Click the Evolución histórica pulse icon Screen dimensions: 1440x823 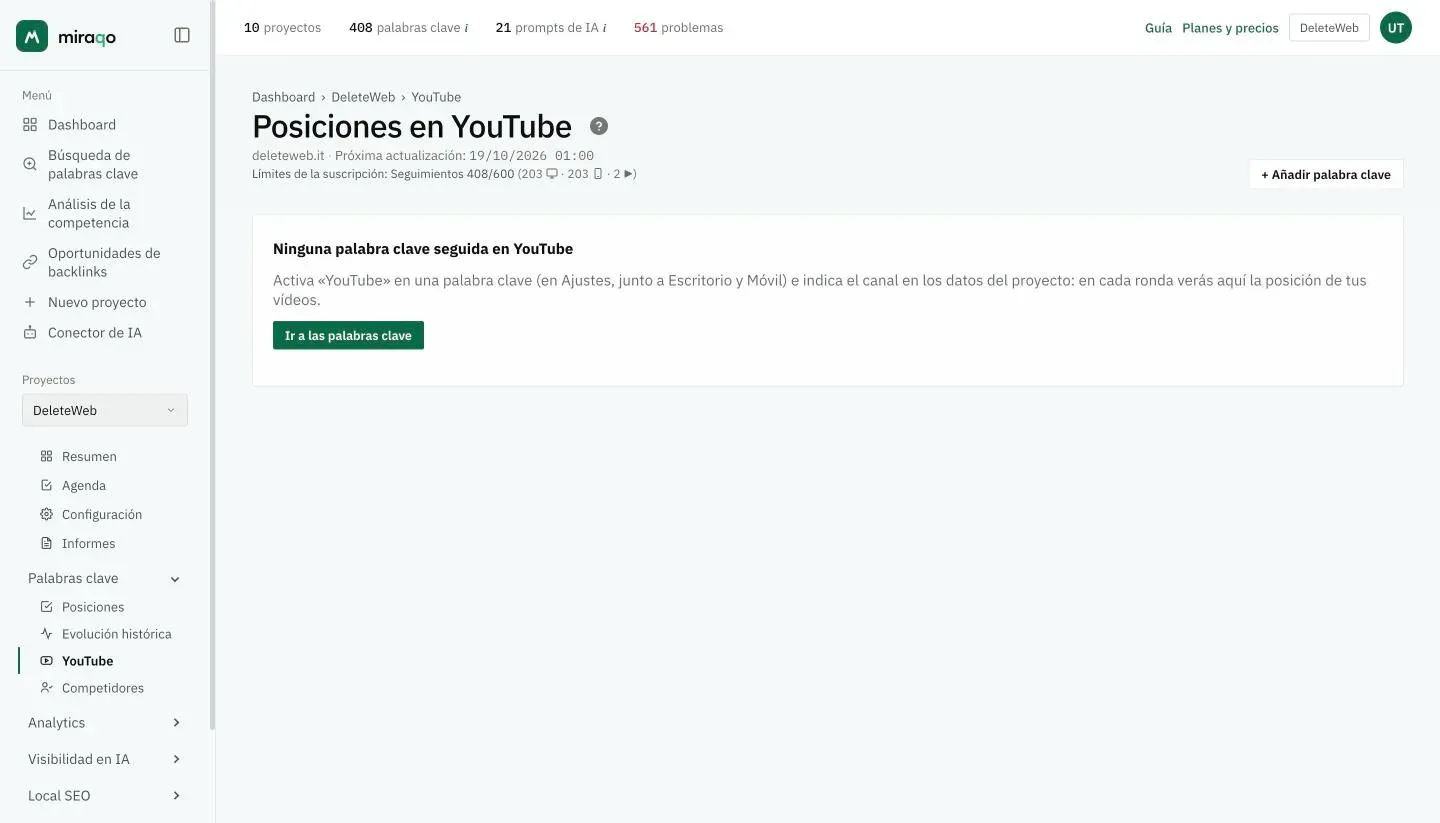click(x=46, y=634)
